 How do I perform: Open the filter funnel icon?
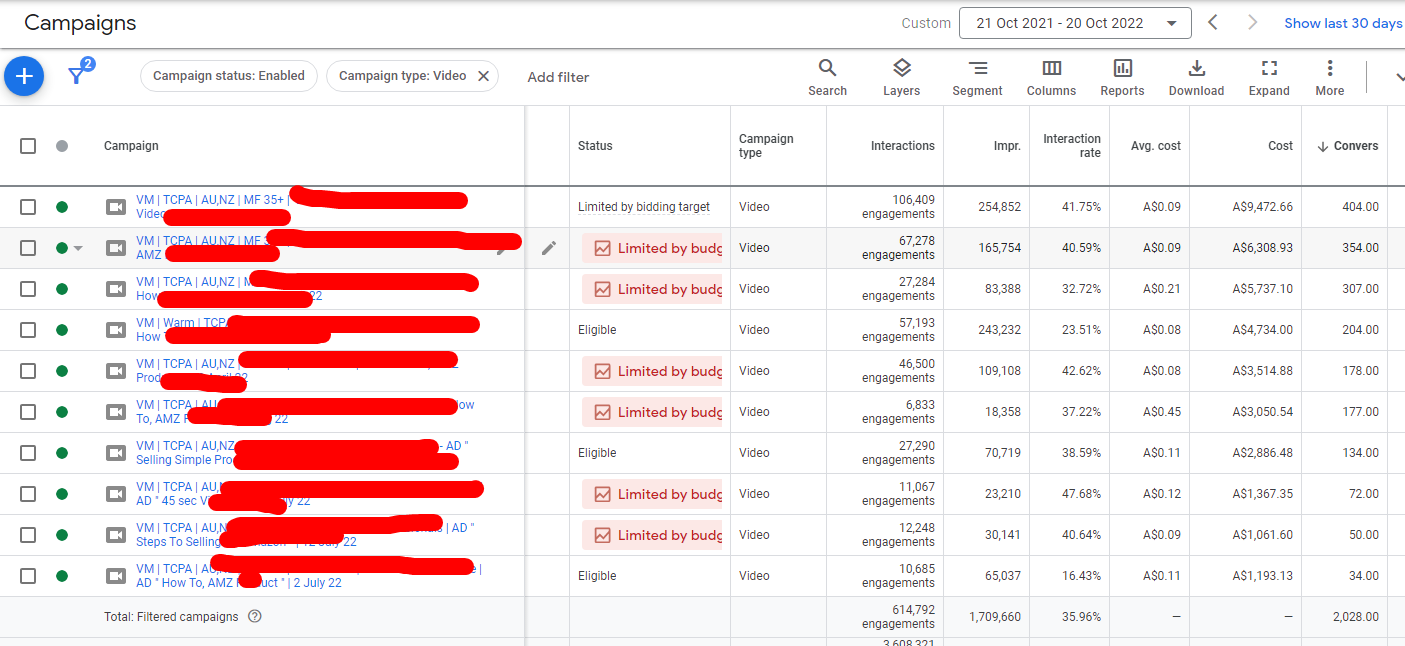coord(77,76)
